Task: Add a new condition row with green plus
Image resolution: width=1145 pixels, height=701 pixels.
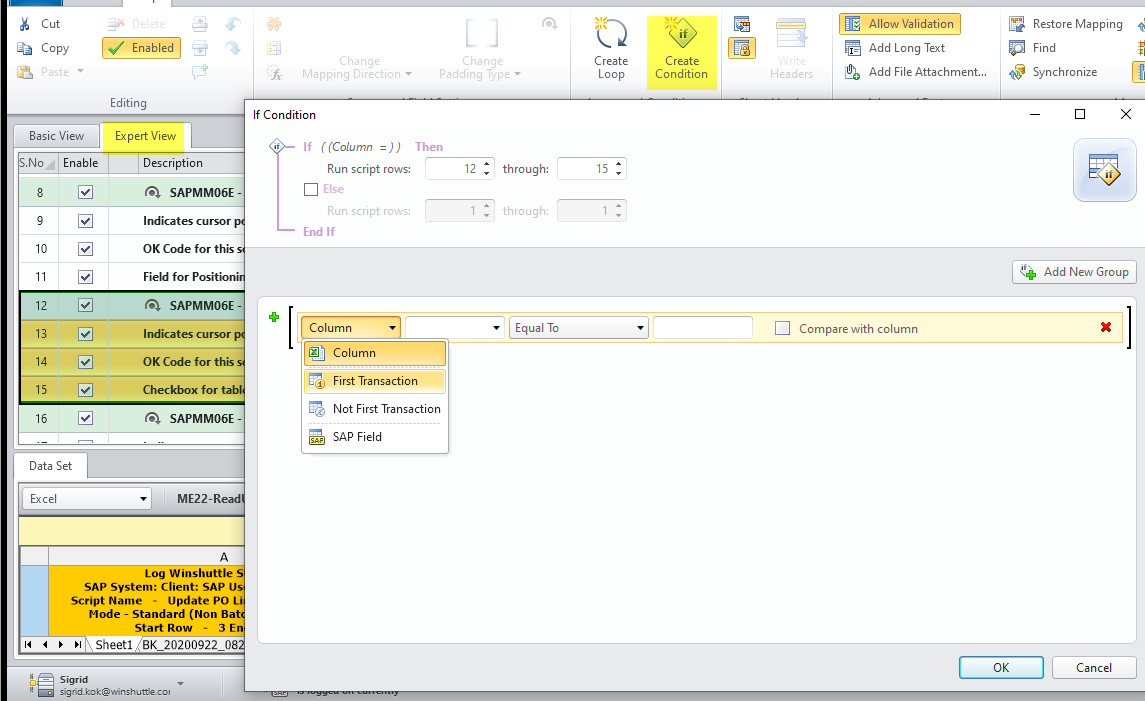Action: click(273, 317)
